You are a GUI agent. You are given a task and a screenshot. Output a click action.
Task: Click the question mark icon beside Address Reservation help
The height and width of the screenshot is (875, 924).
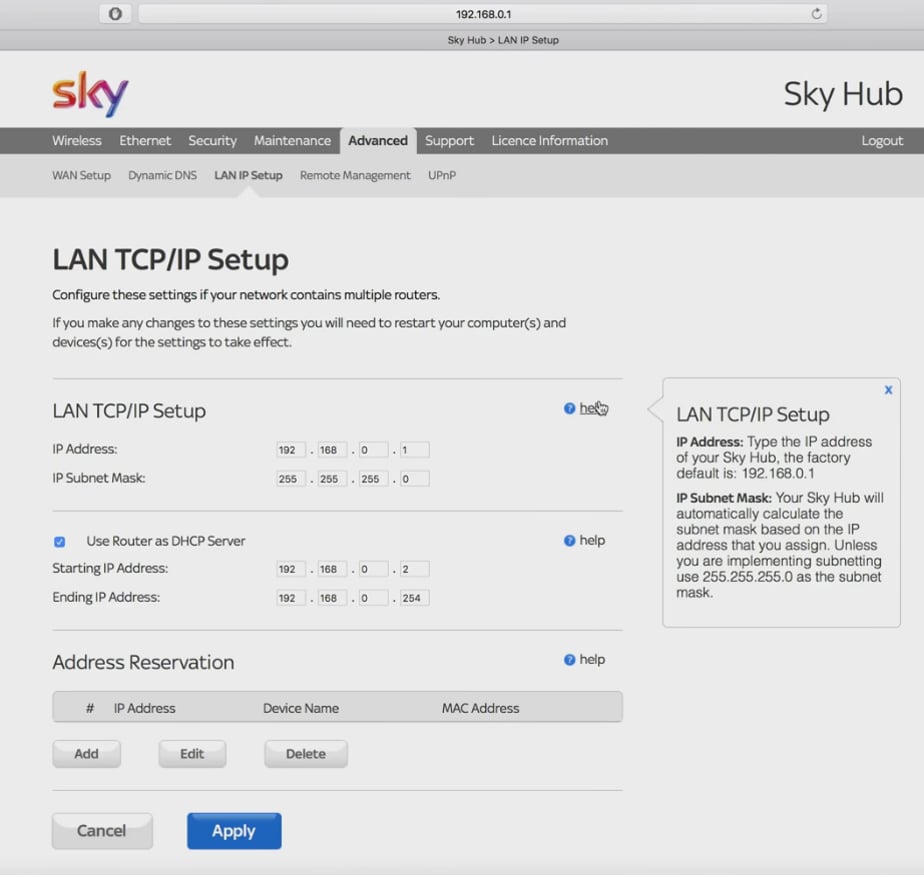point(569,659)
